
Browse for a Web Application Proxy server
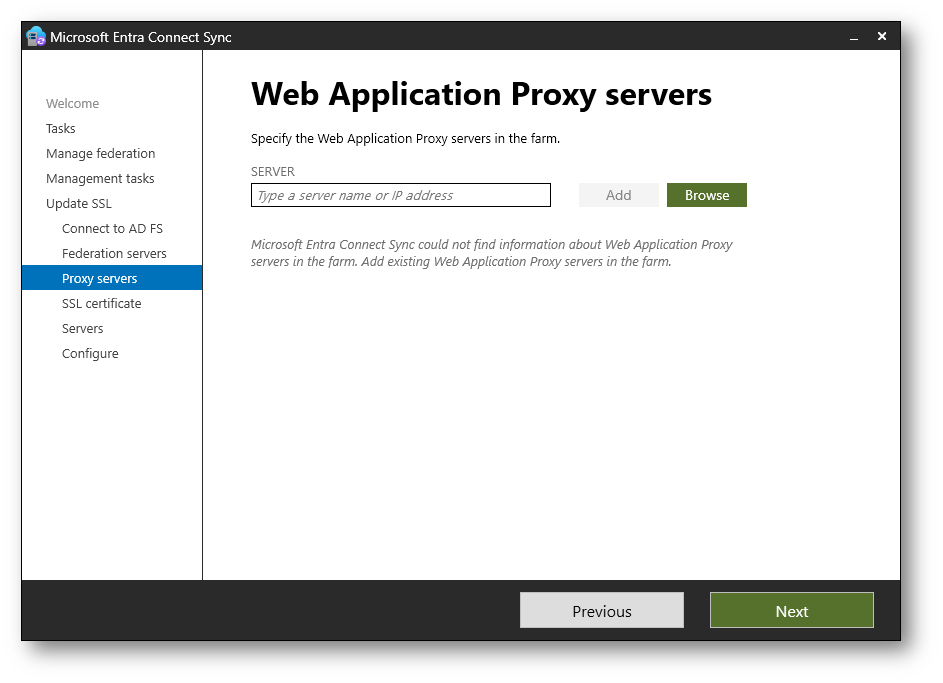(x=706, y=195)
